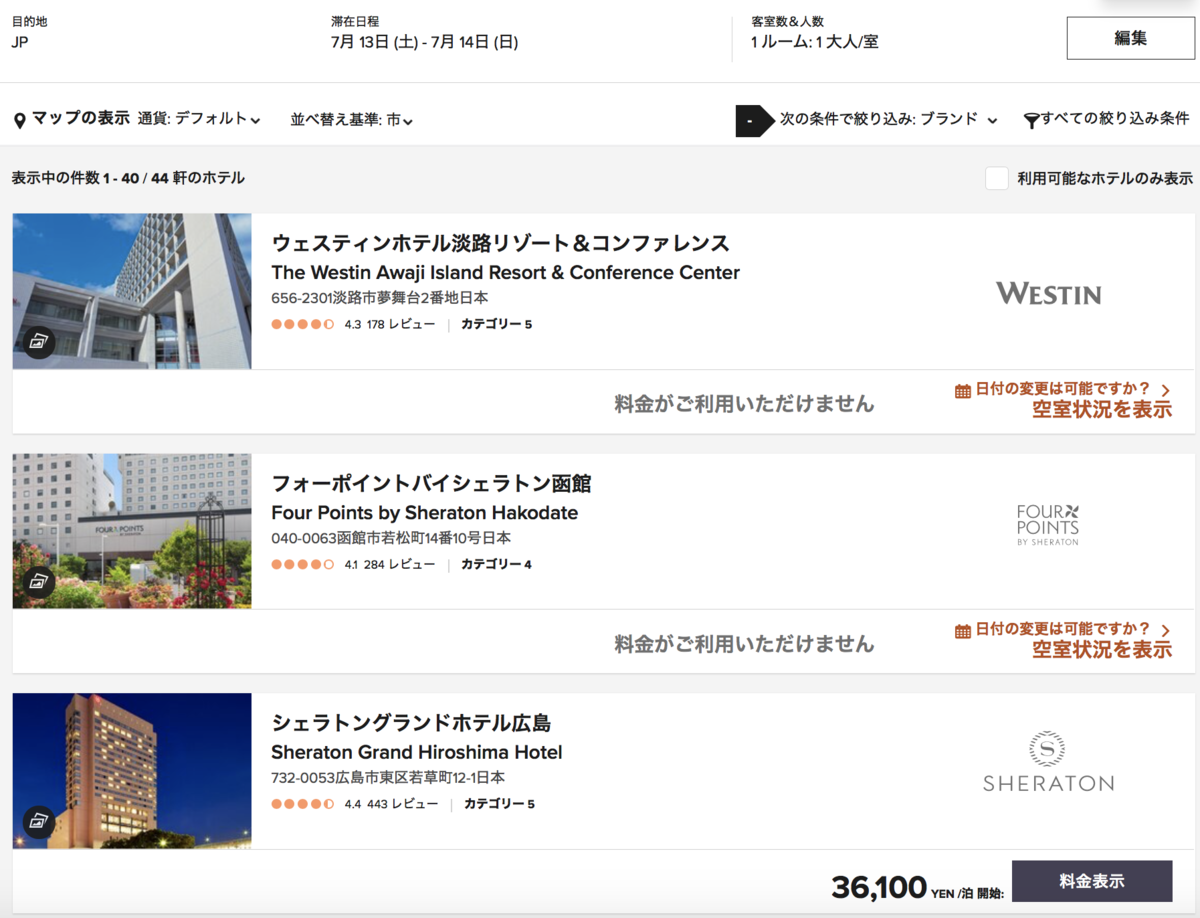This screenshot has height=918, width=1200.
Task: Click Sheraton Grand Hiroshima hotel photo
Action: click(x=132, y=771)
